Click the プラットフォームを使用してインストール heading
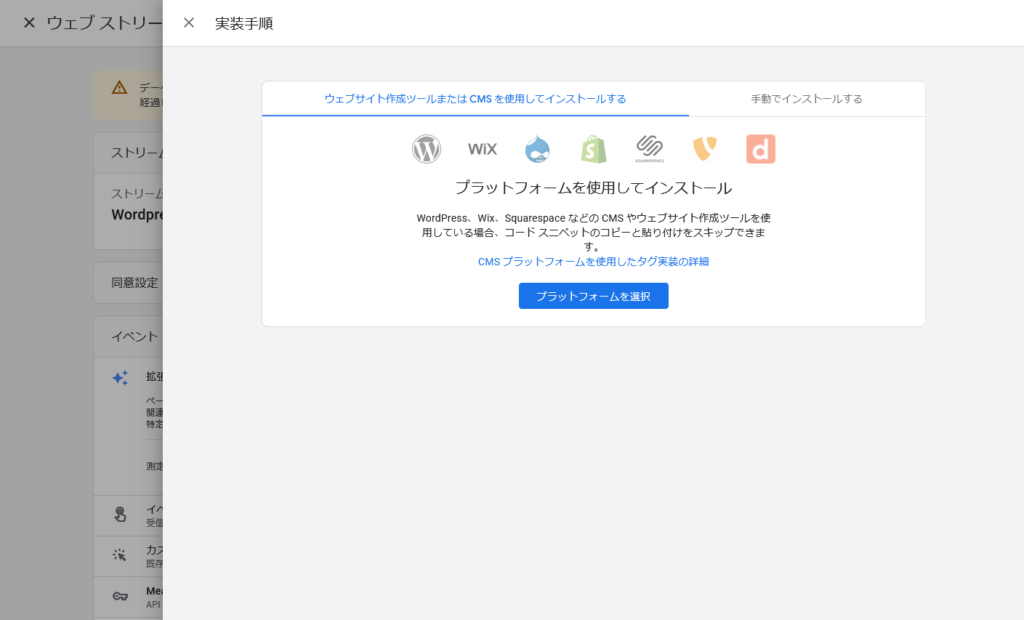This screenshot has height=620, width=1024. click(x=593, y=188)
